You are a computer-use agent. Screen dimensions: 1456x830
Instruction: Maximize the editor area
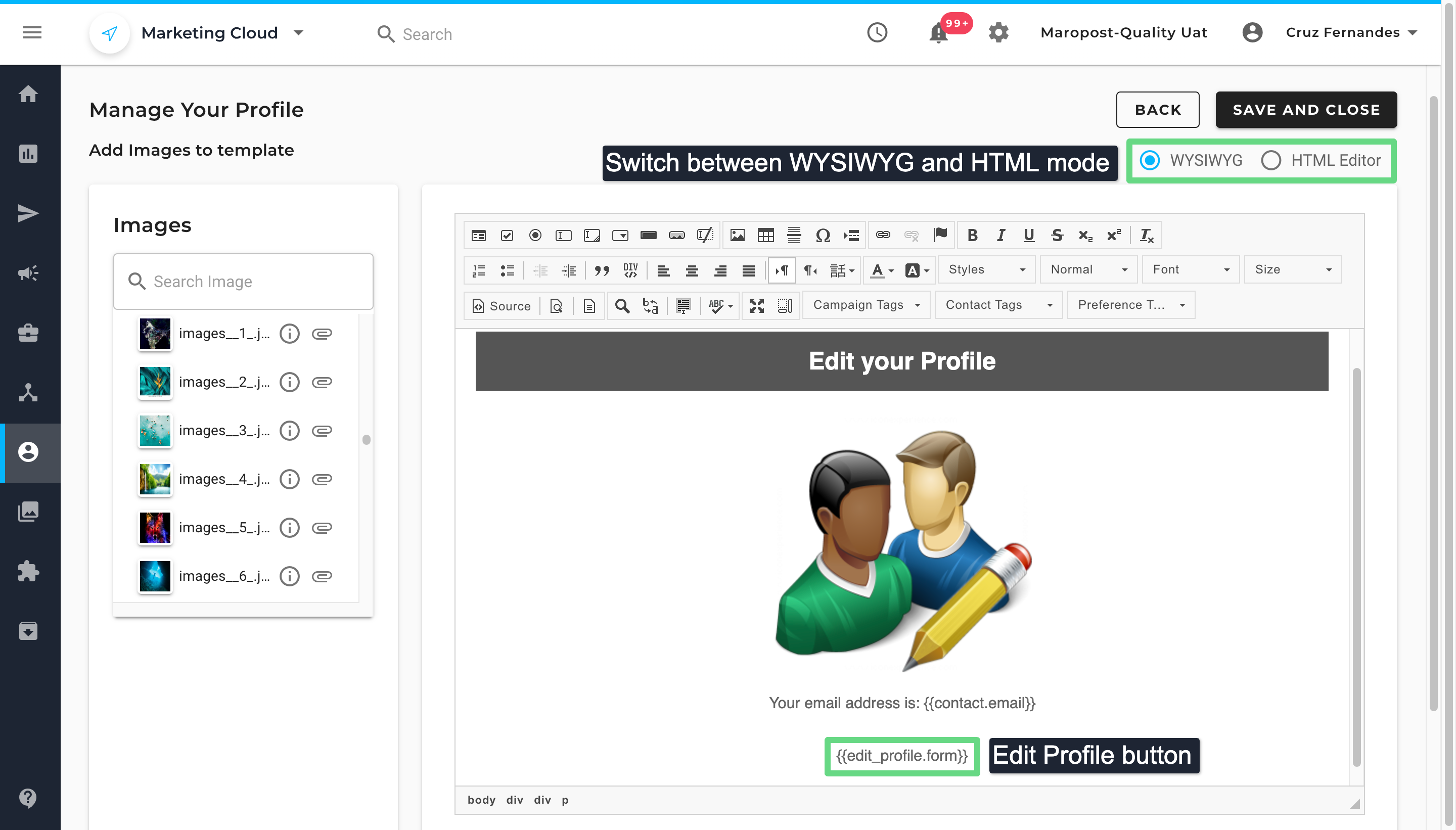point(756,306)
